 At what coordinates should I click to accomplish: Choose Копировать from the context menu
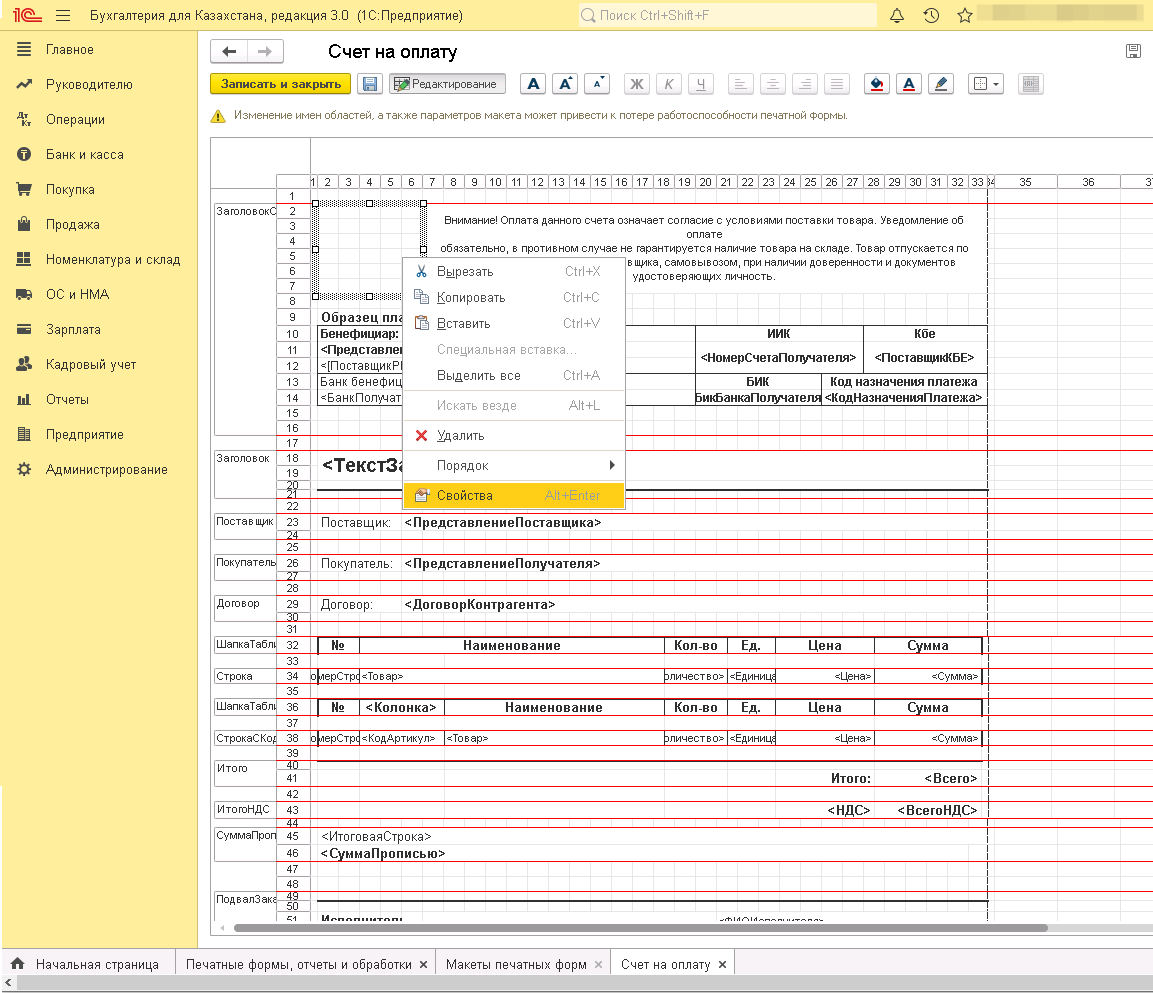point(514,298)
